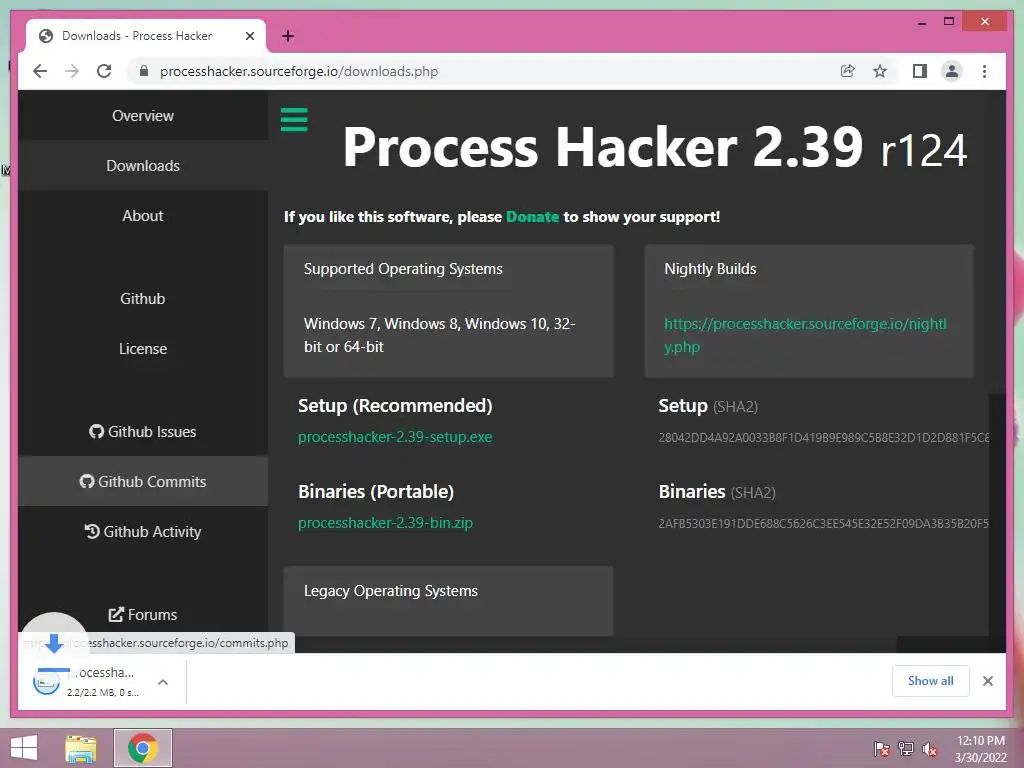Bookmark this page with the star icon

click(880, 71)
